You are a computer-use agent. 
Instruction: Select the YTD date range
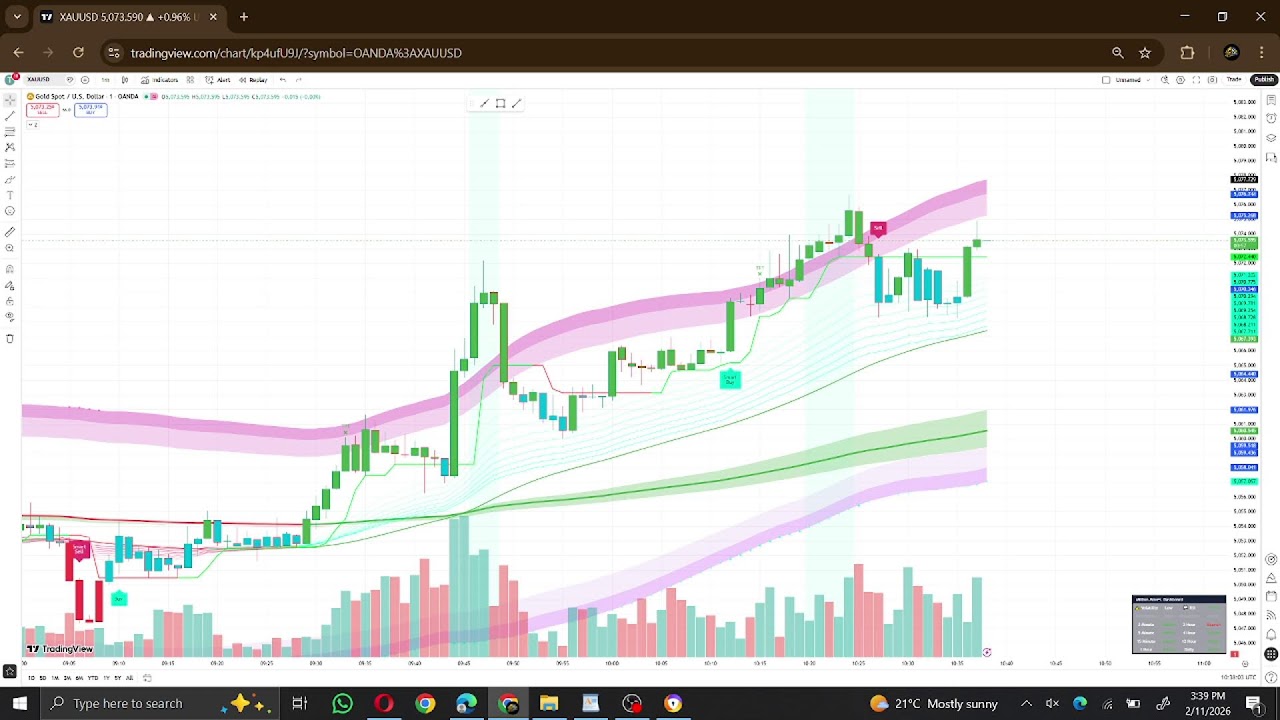click(x=93, y=678)
